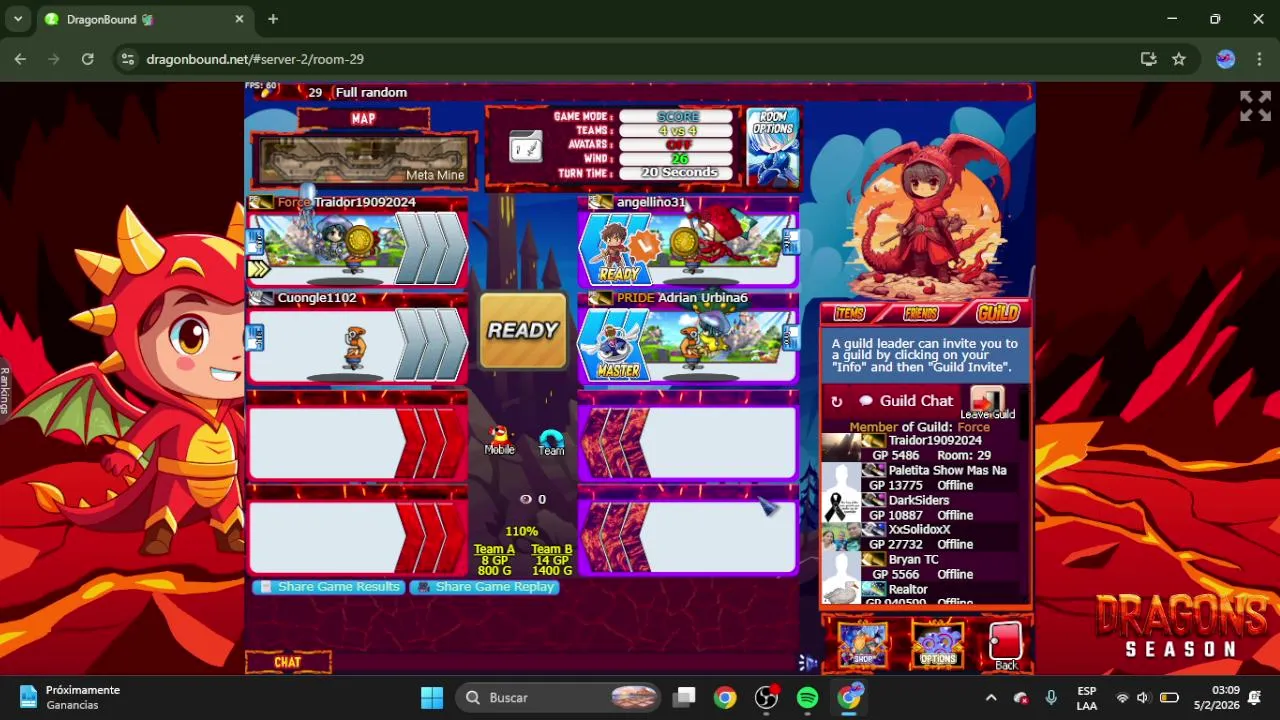Click the Chrome bookmark star icon

point(1179,59)
